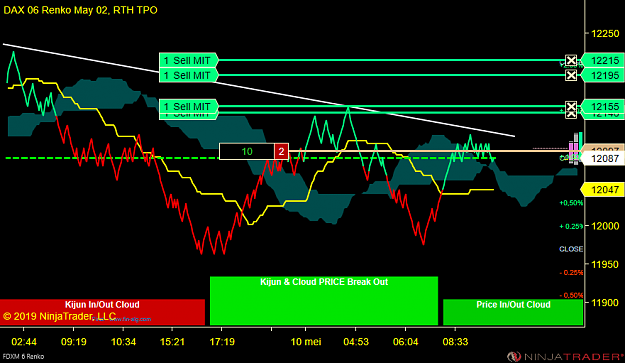Screen dimensions: 625x363
Task: Click the CLOSE level label
Action: point(571,249)
